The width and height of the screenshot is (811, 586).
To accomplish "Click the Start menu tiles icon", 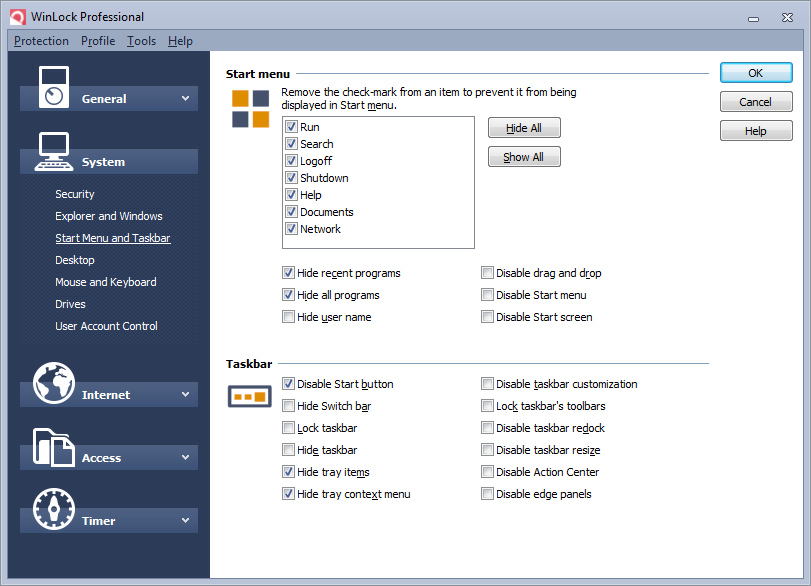I will pos(250,109).
